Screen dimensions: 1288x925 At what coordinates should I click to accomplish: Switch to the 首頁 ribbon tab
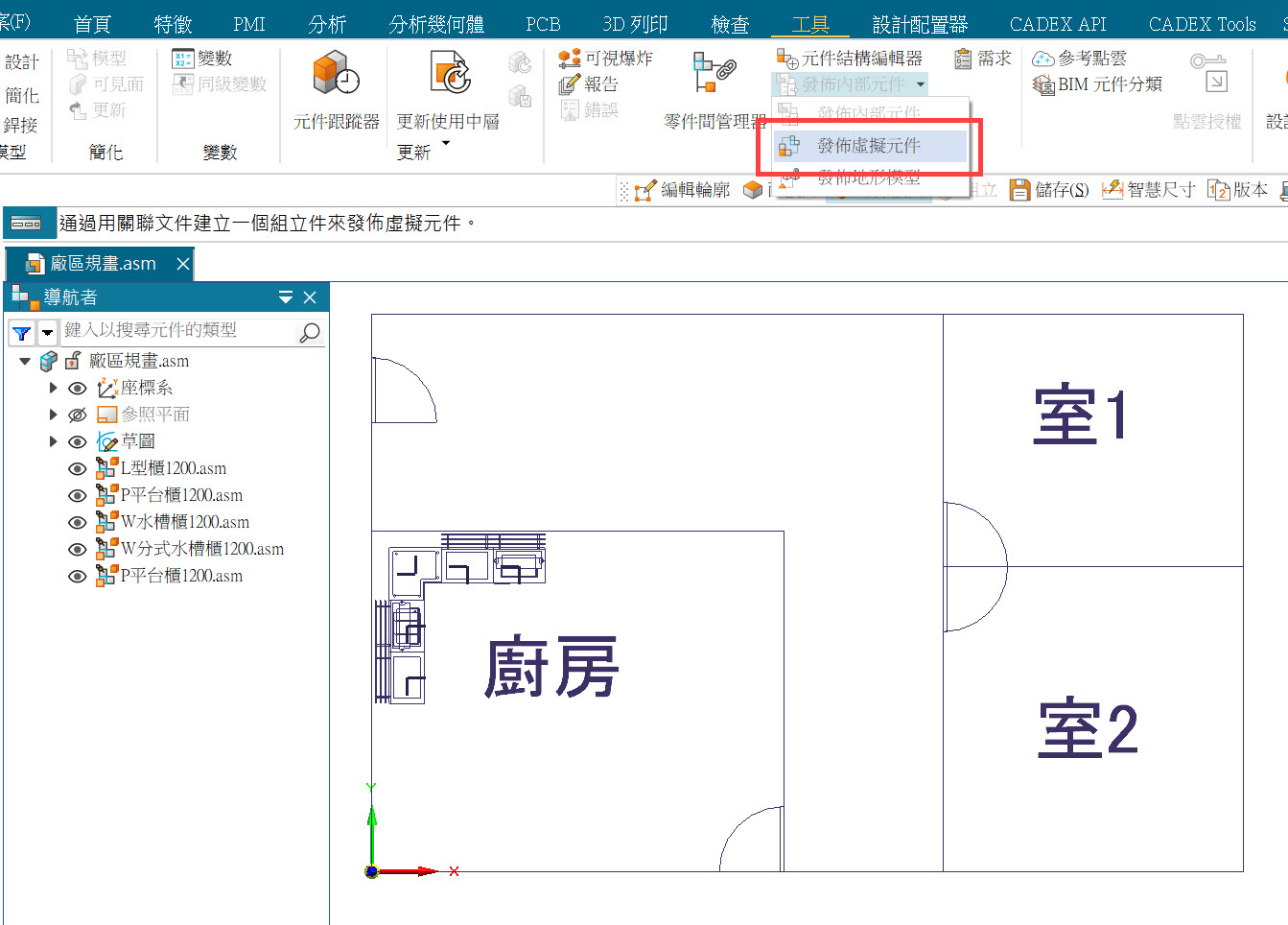pyautogui.click(x=92, y=24)
